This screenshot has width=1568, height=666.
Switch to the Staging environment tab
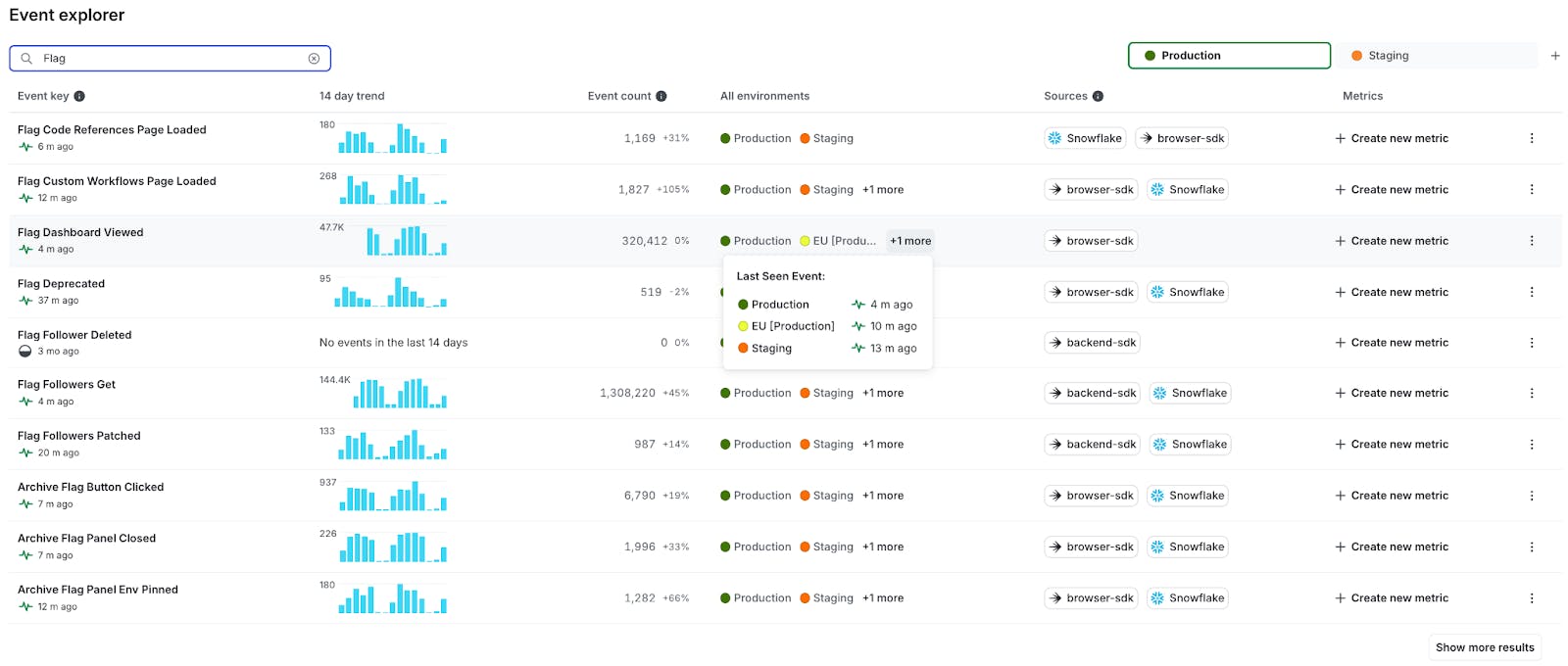tap(1441, 56)
